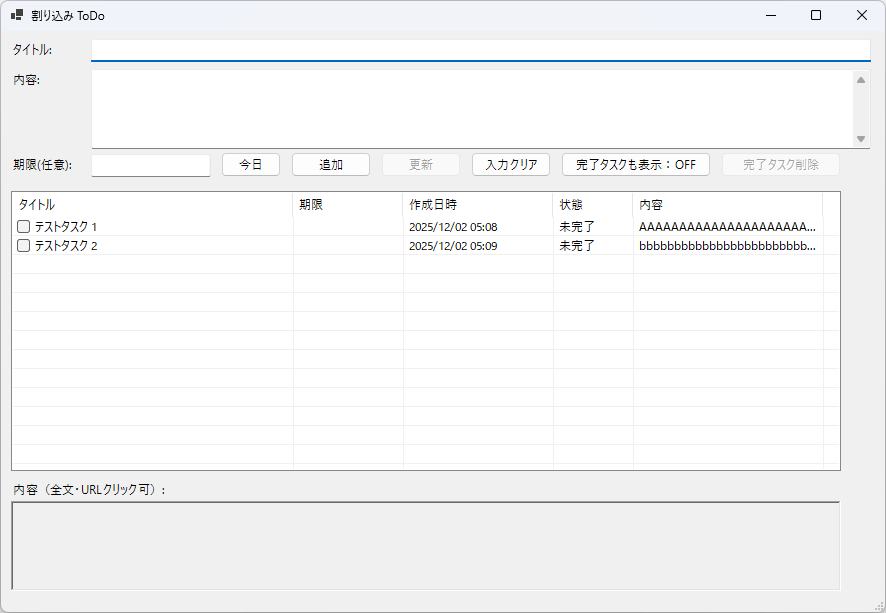The image size is (886, 613).
Task: Sort by 期限 column header
Action: point(347,204)
